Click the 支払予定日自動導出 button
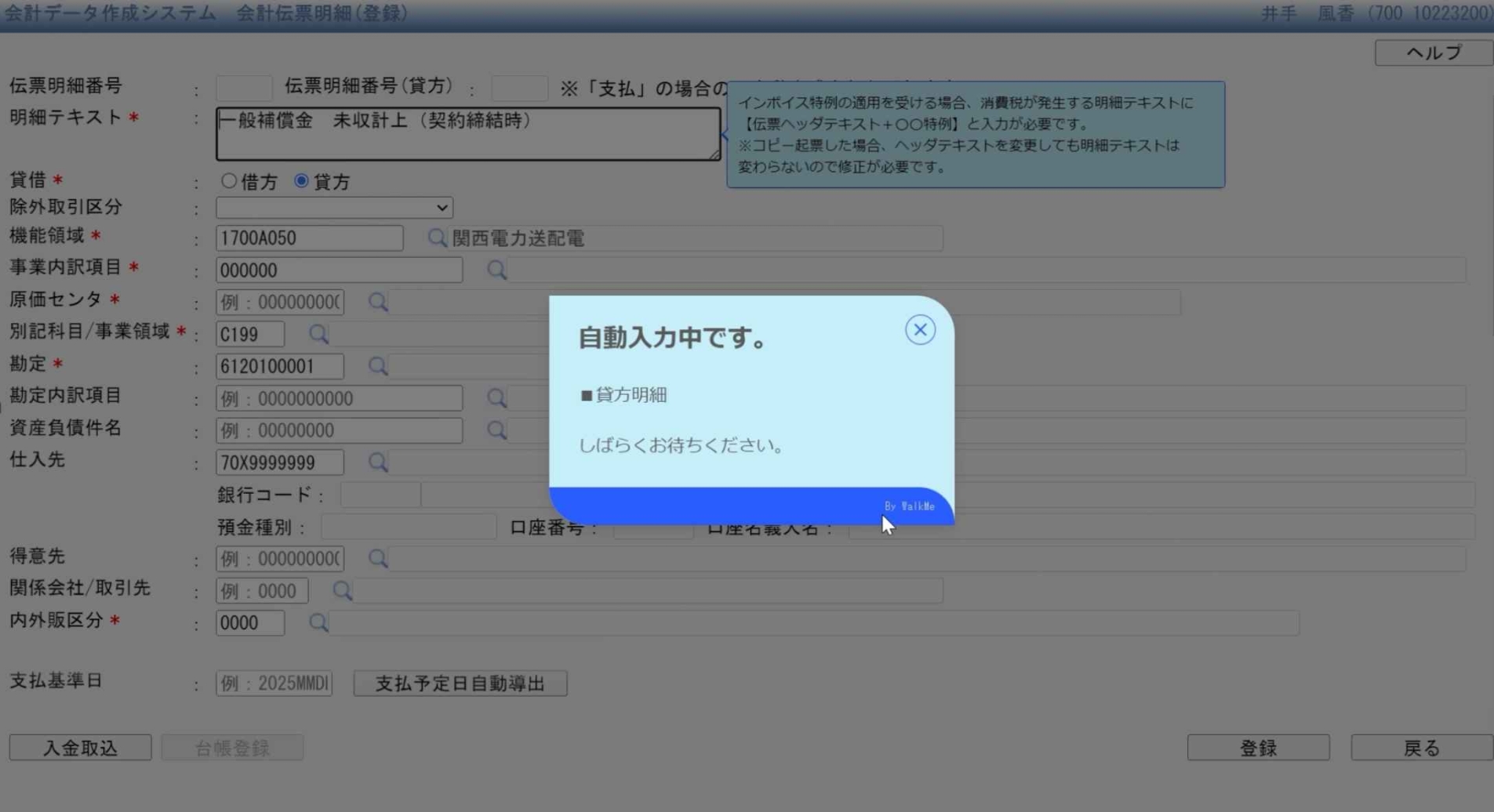Image resolution: width=1494 pixels, height=812 pixels. pyautogui.click(x=460, y=683)
